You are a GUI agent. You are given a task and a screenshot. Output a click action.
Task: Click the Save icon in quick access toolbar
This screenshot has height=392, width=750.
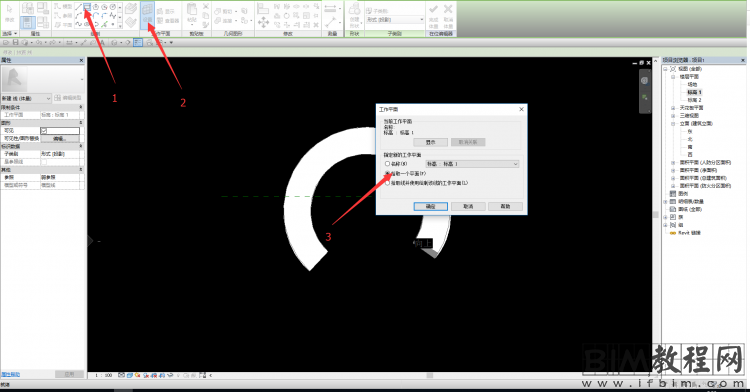pyautogui.click(x=15, y=43)
